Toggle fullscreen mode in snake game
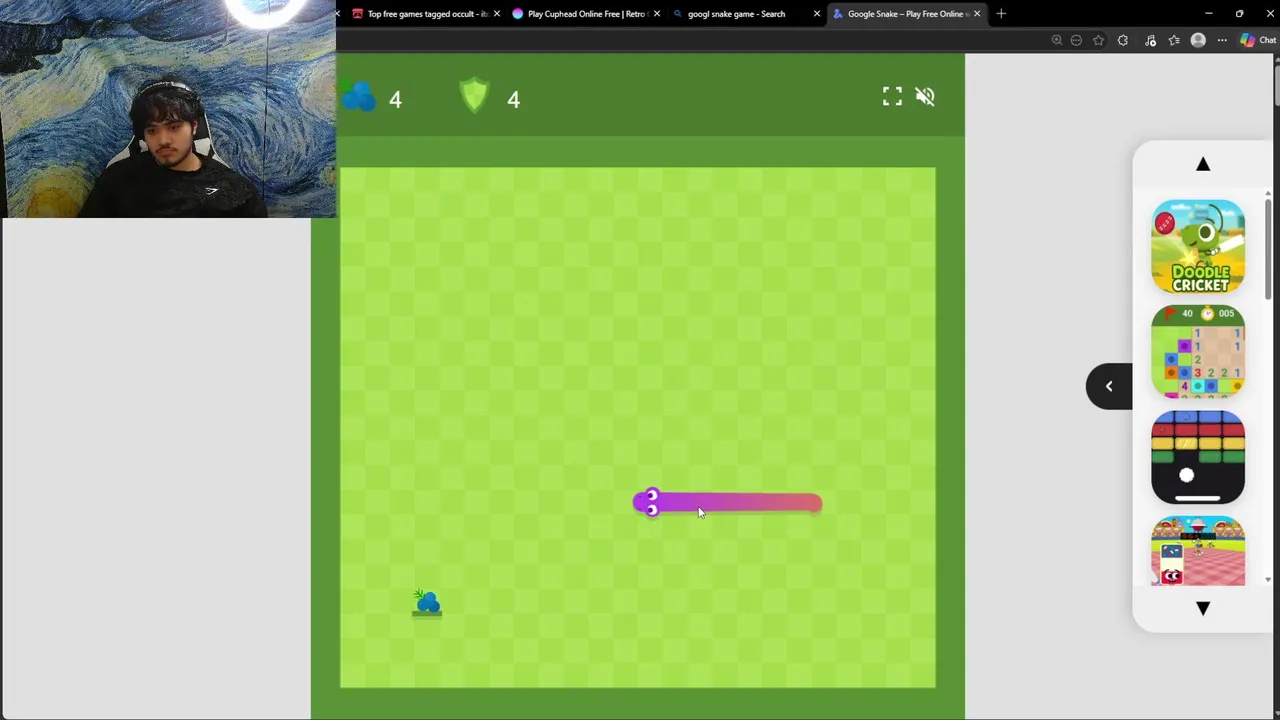Image resolution: width=1280 pixels, height=720 pixels. (x=892, y=96)
